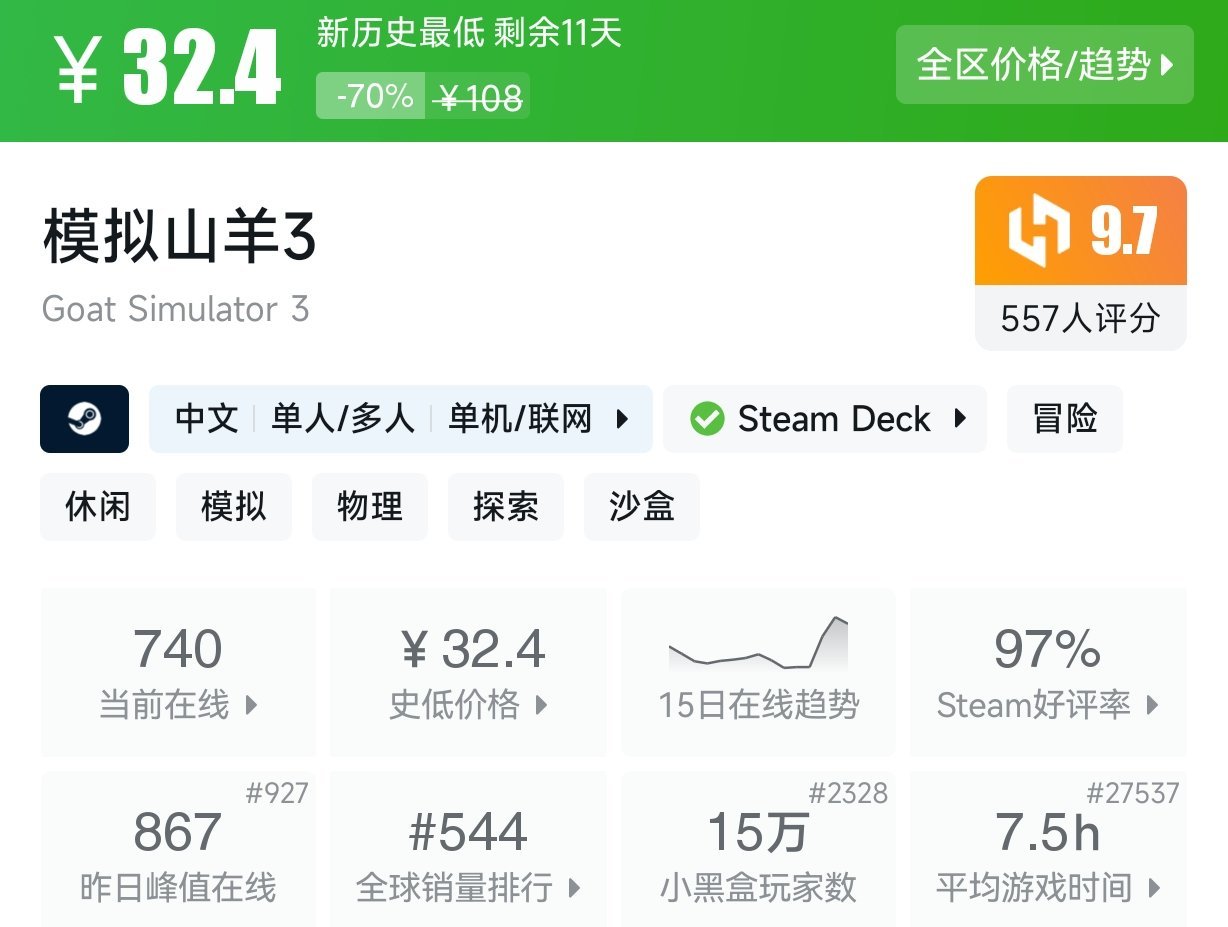Click the -70% discount badge
The height and width of the screenshot is (927, 1228).
point(371,96)
